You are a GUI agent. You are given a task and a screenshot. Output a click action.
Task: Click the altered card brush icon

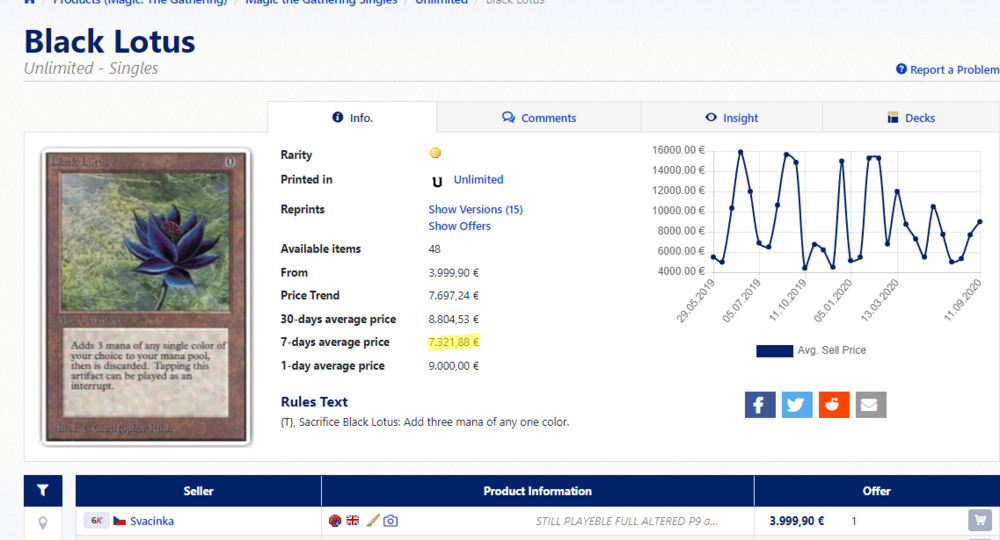pyautogui.click(x=372, y=521)
